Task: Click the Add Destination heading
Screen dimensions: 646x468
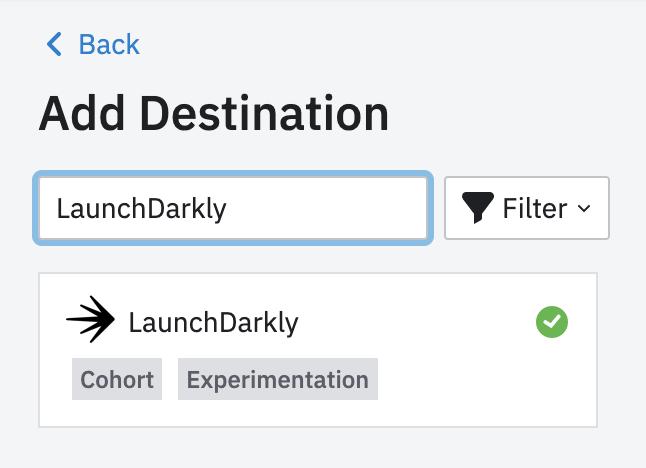Action: [x=213, y=115]
